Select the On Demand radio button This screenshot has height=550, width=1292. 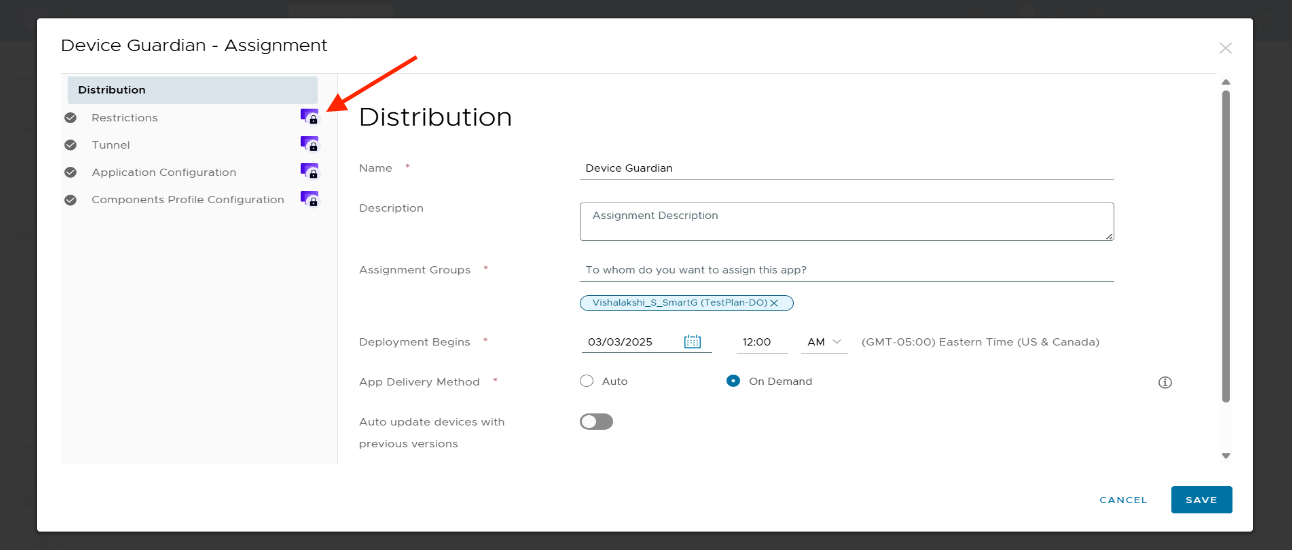733,381
